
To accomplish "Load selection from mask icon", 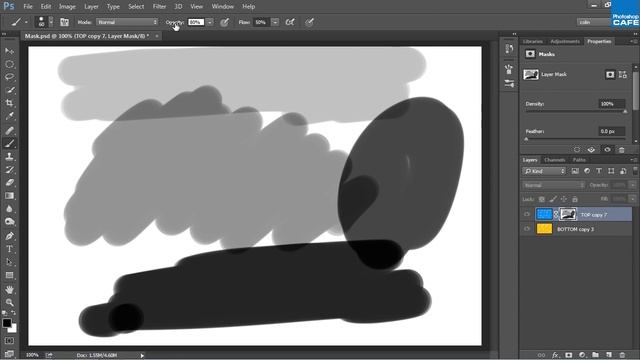I will point(577,149).
